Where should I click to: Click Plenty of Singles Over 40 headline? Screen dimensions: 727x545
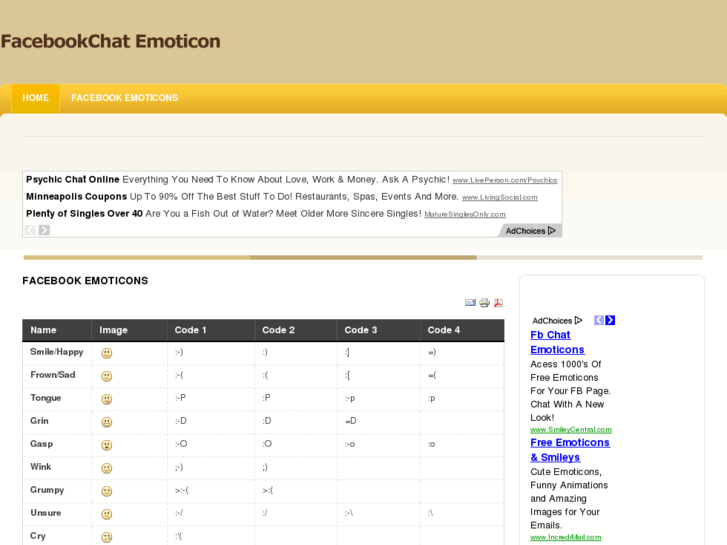[x=84, y=214]
